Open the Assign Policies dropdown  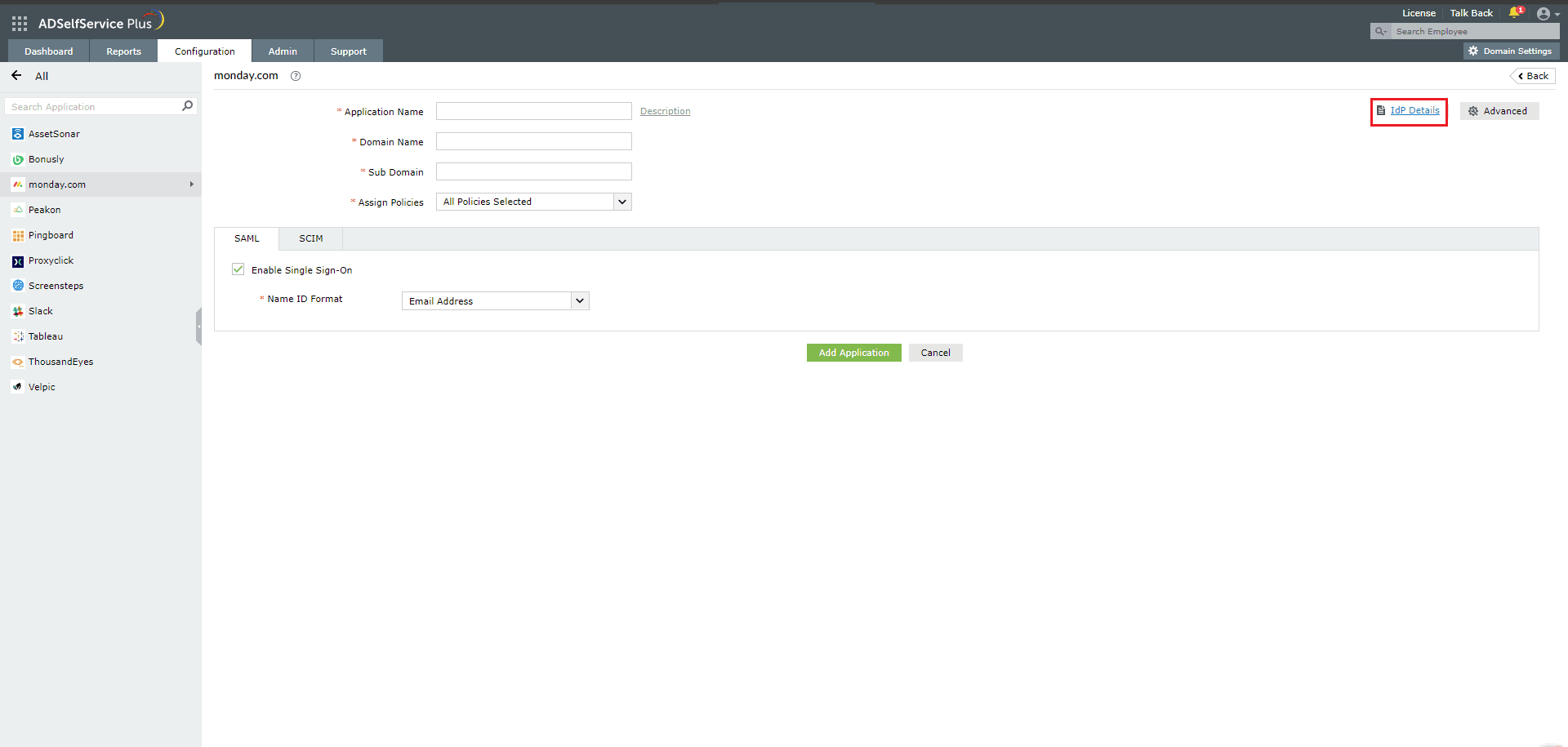pos(534,202)
